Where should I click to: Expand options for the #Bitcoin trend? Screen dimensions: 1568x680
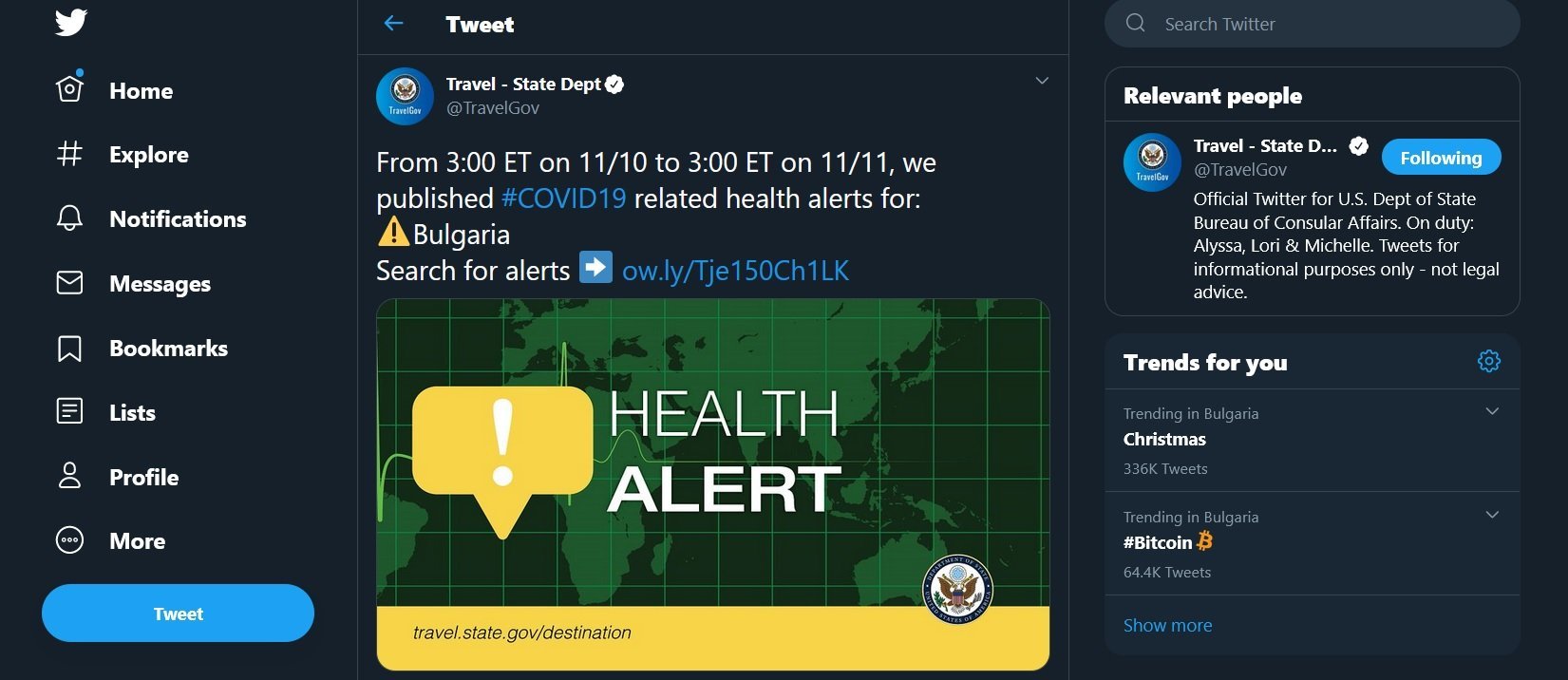1492,515
